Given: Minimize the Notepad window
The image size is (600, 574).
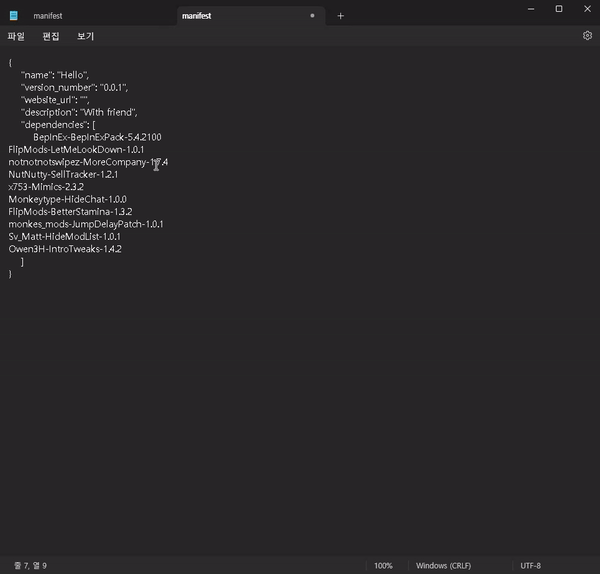Looking at the screenshot, I should pos(531,9).
